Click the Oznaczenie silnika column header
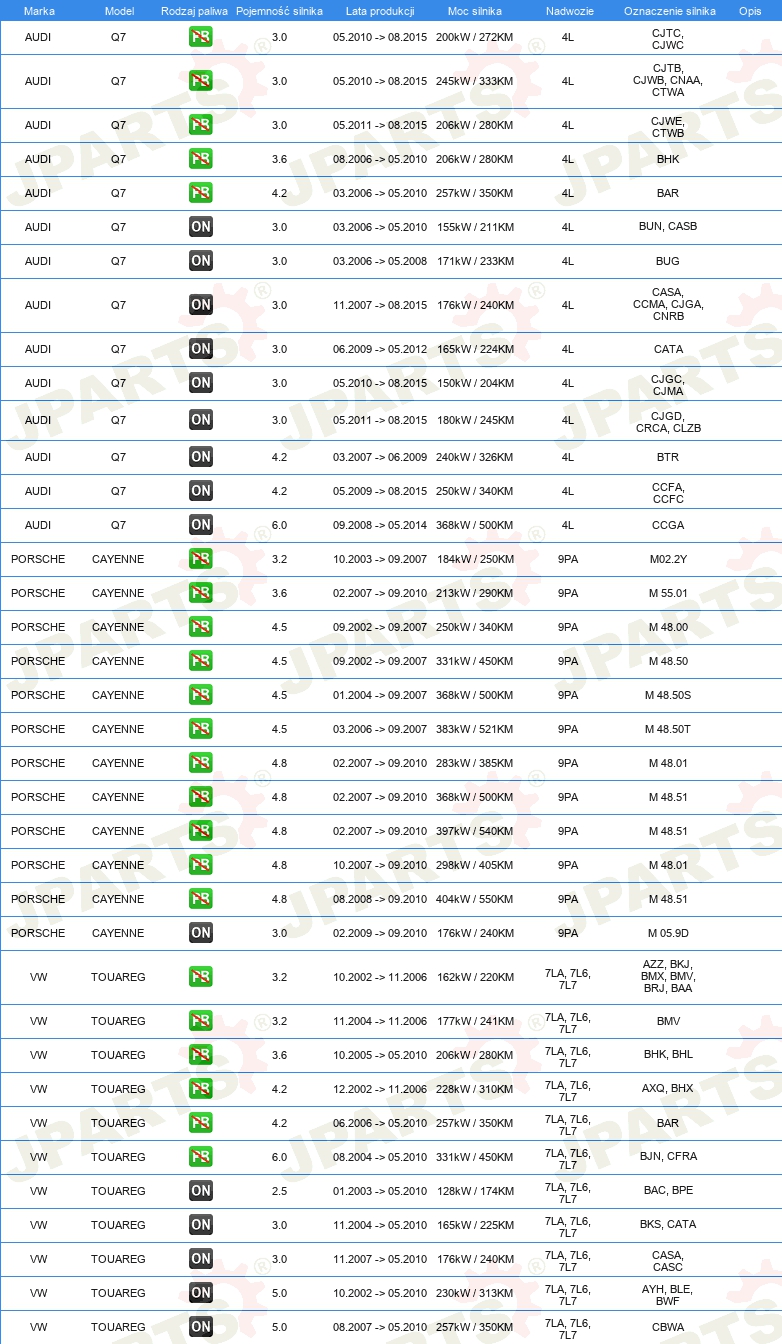The width and height of the screenshot is (782, 1344). point(669,10)
